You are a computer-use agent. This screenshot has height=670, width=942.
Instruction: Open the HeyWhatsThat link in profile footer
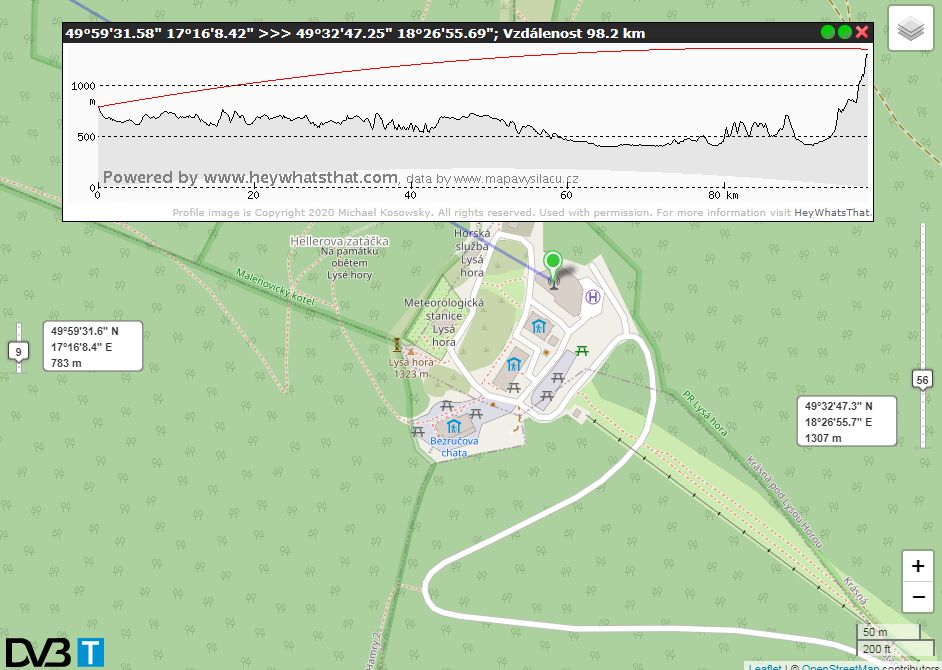834,213
